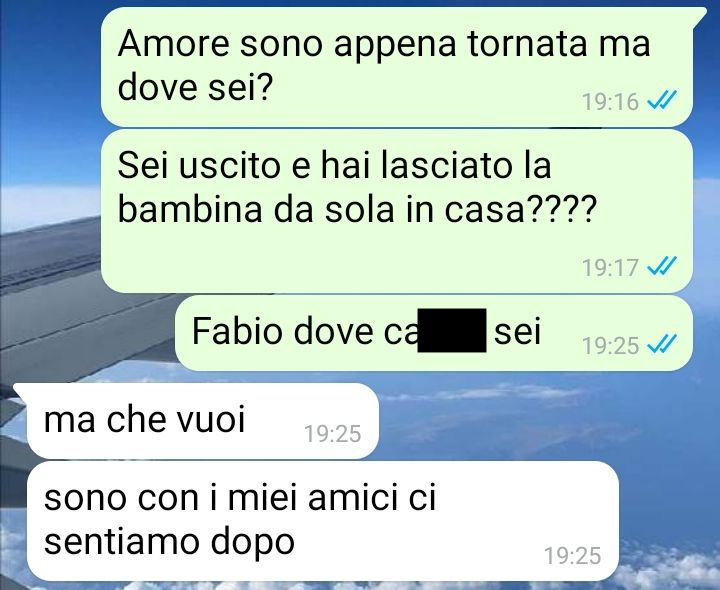Select the 'Fabio dove' message bubble
Screen dimensions: 720x590
coord(434,333)
